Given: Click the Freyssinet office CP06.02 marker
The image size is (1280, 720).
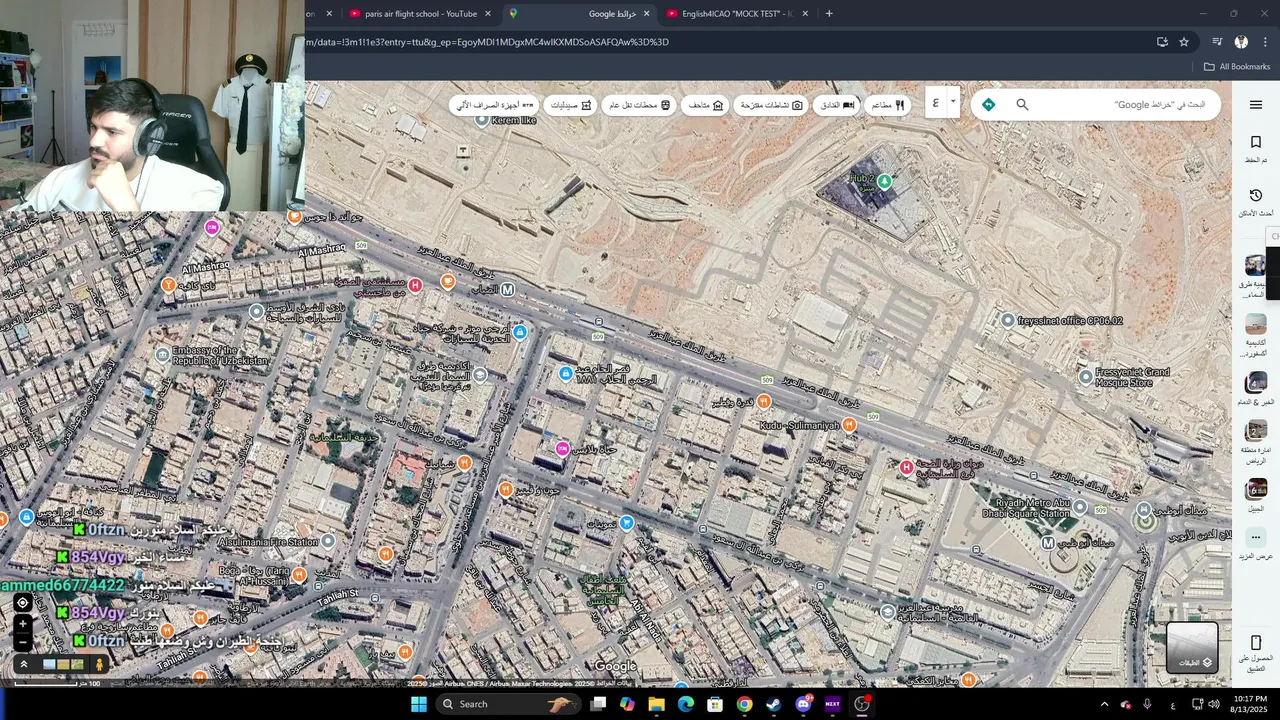Looking at the screenshot, I should [x=1007, y=320].
